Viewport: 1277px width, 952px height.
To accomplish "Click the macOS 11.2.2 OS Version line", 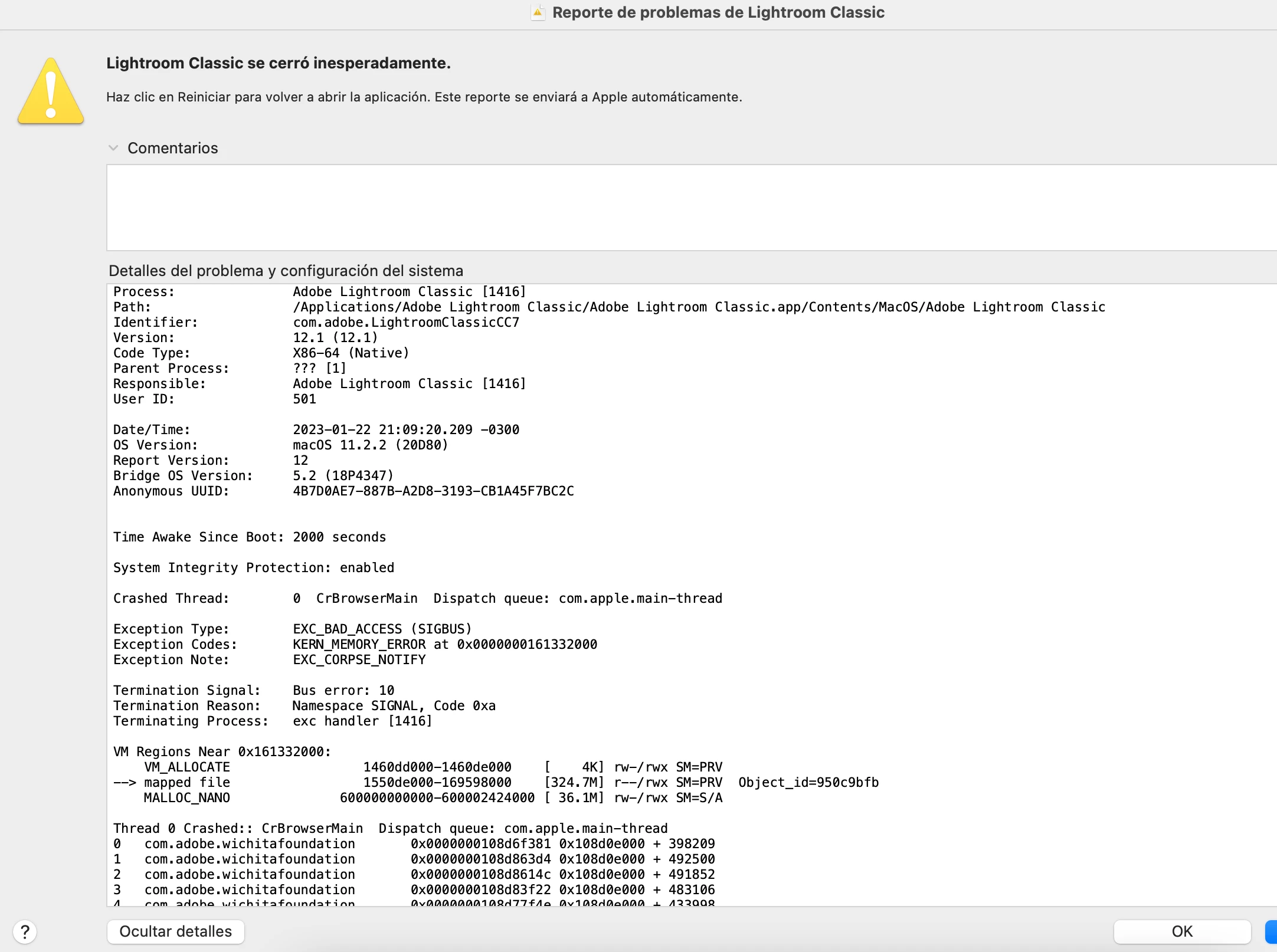I will pos(370,445).
